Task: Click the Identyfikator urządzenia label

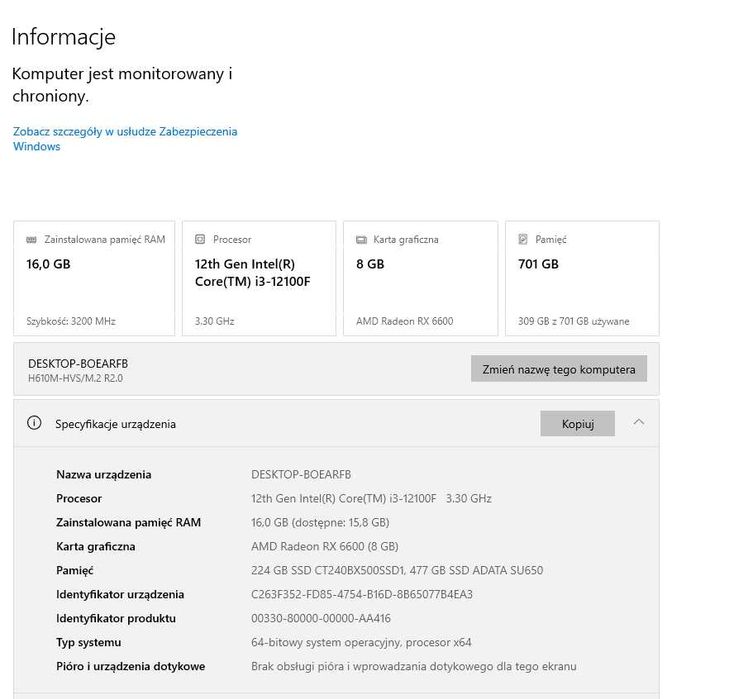Action: coord(120,594)
